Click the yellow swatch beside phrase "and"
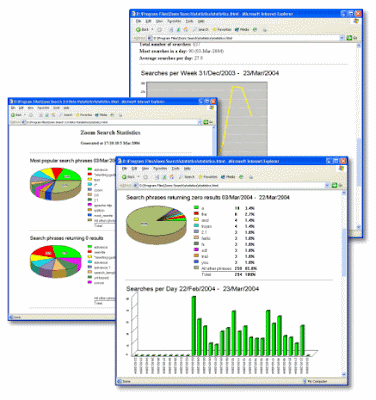This screenshot has height=400, width=376. (x=196, y=220)
